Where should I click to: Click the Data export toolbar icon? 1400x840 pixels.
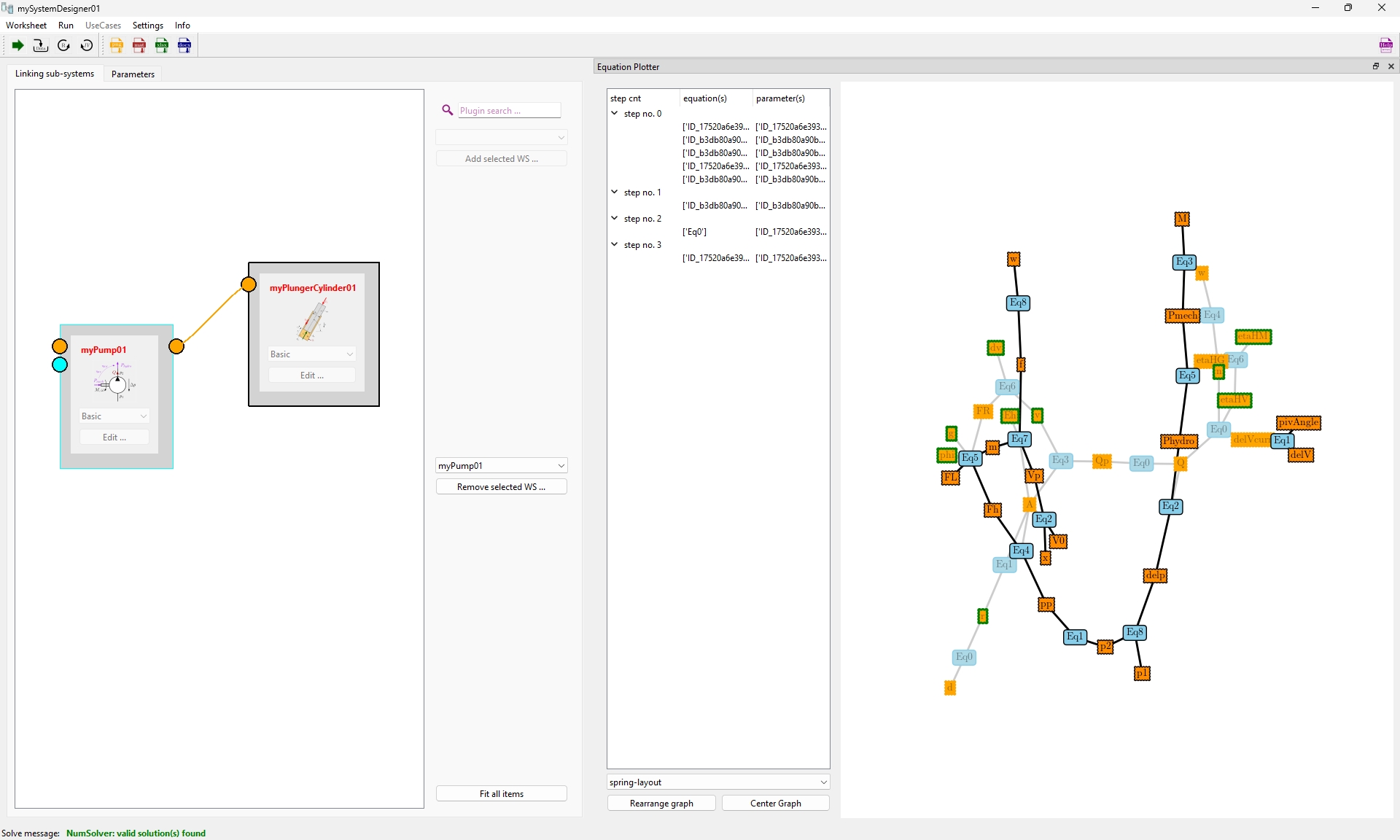tap(40, 45)
